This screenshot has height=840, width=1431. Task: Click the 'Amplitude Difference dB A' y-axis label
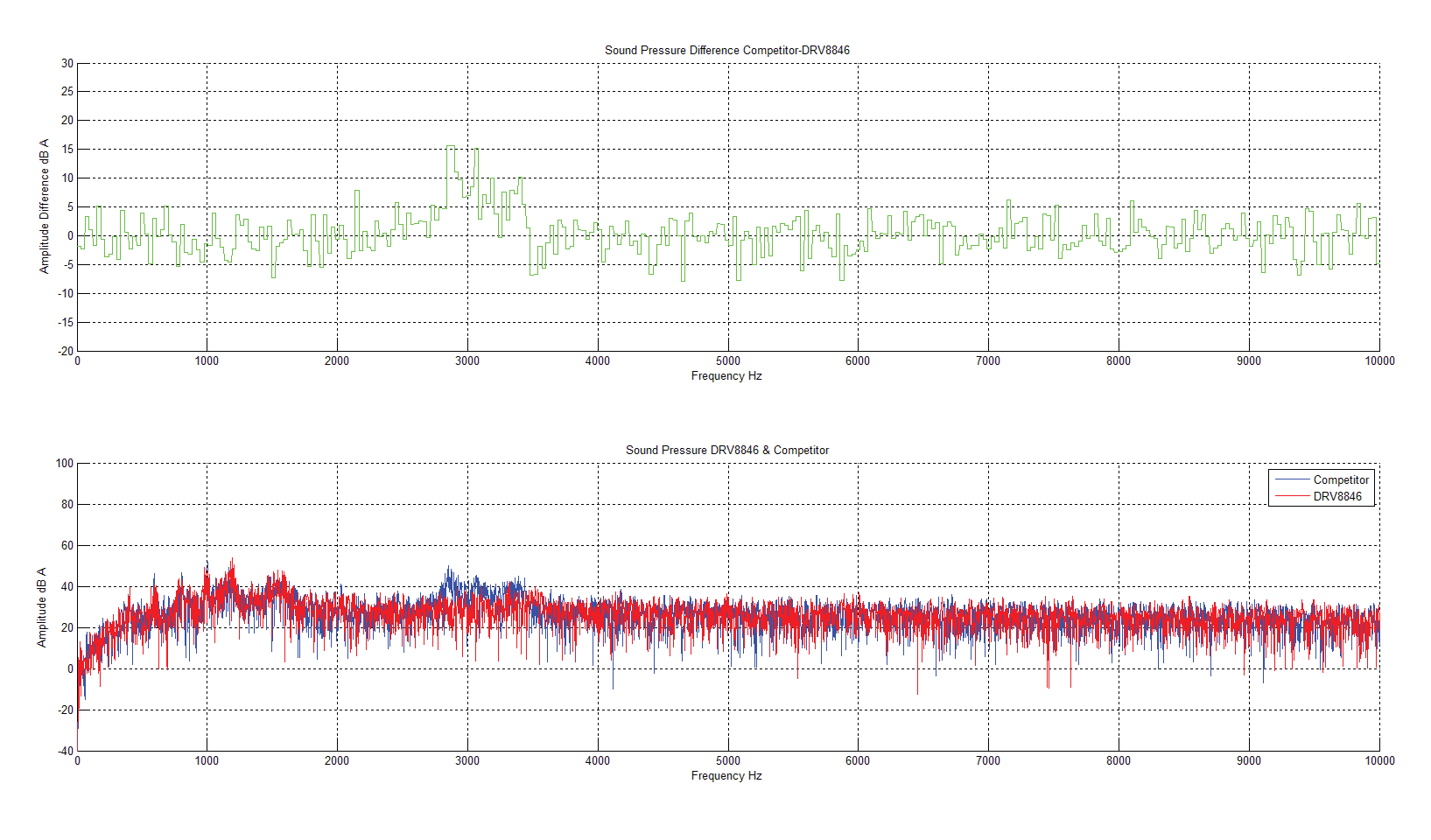tap(45, 206)
